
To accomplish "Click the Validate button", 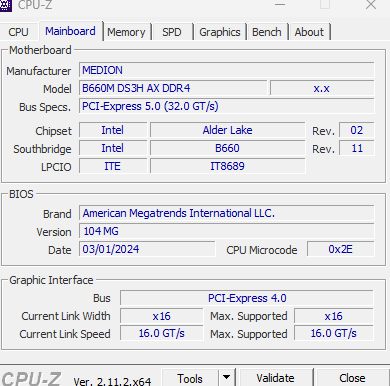I will click(275, 378).
